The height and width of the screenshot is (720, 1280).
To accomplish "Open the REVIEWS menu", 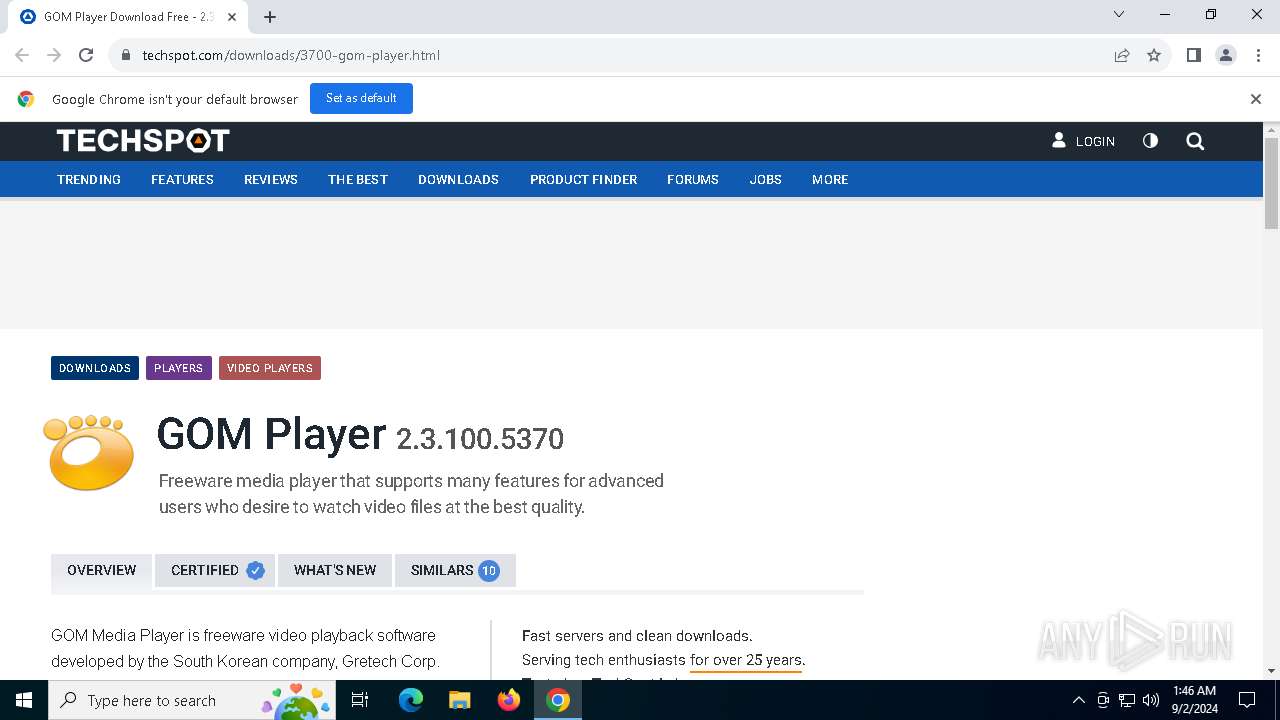I will [271, 180].
